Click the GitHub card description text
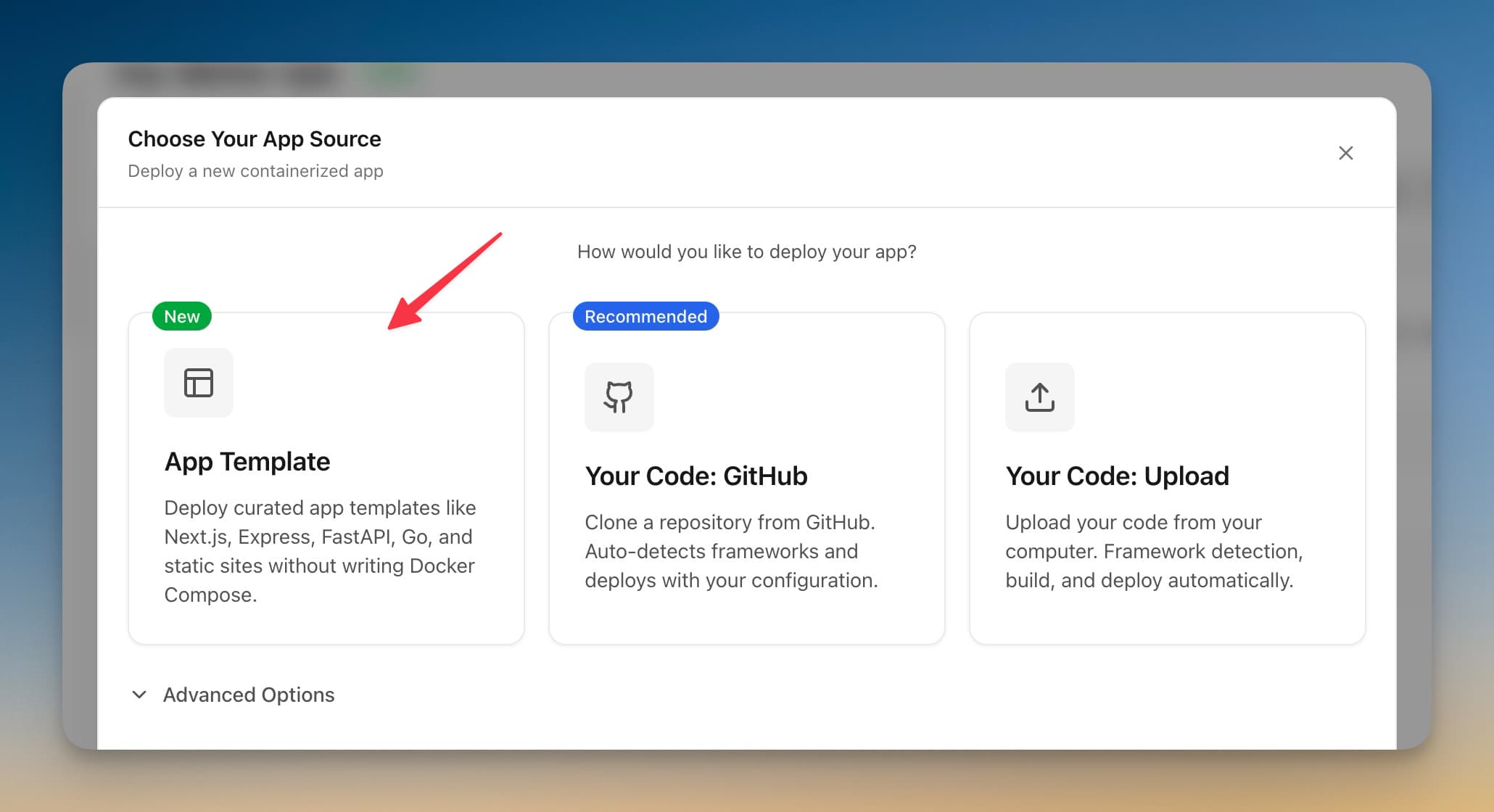This screenshot has width=1494, height=812. pos(731,551)
